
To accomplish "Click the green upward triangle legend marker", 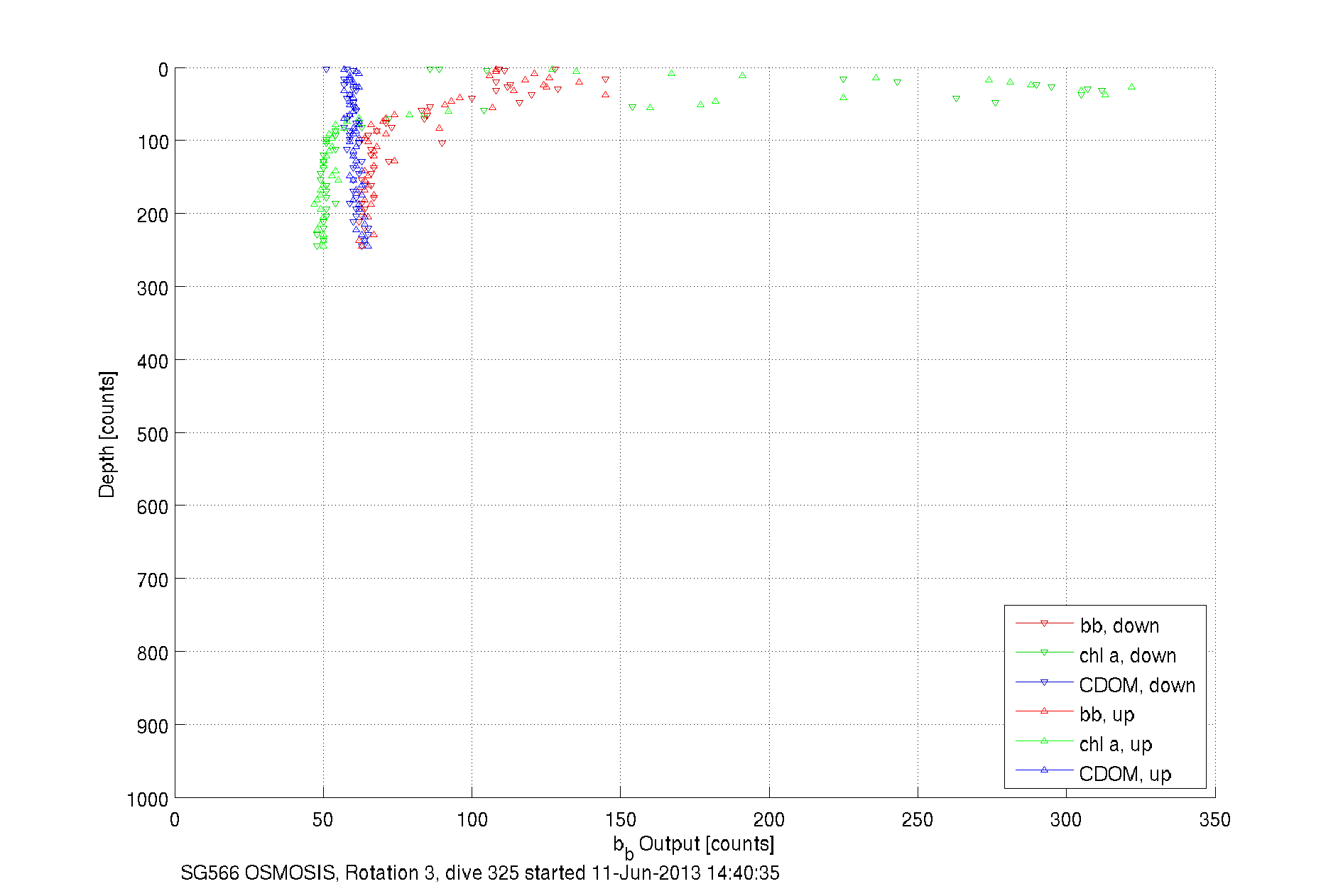I will click(x=1044, y=741).
